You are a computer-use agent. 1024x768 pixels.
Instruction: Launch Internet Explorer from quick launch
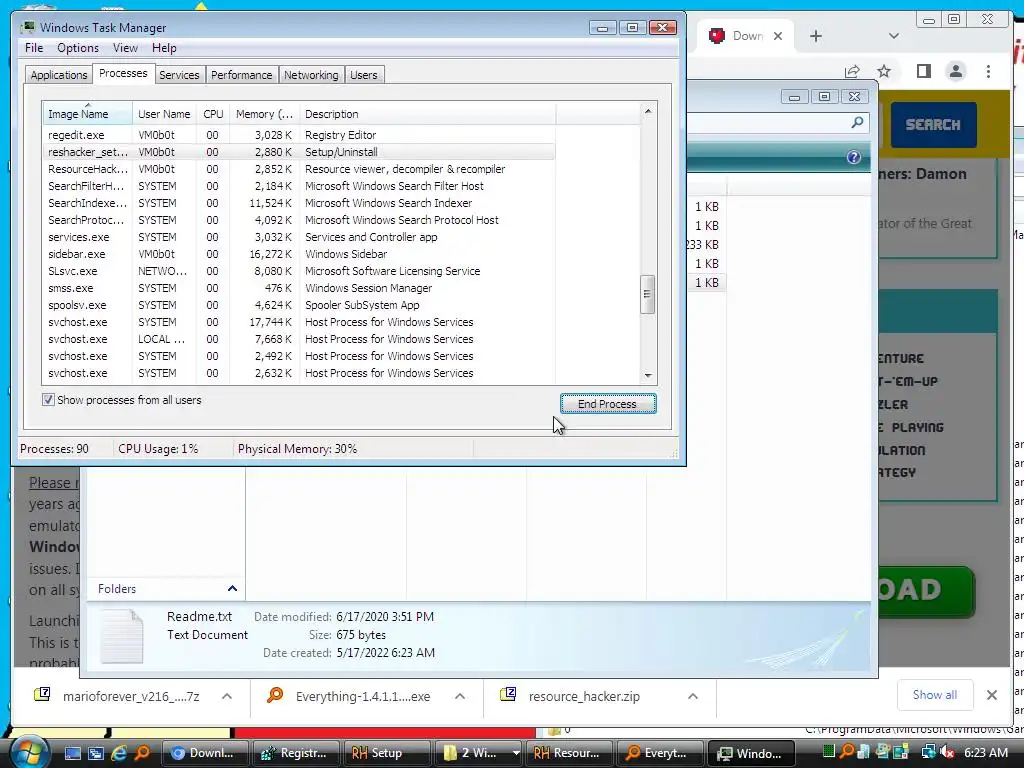(x=120, y=753)
